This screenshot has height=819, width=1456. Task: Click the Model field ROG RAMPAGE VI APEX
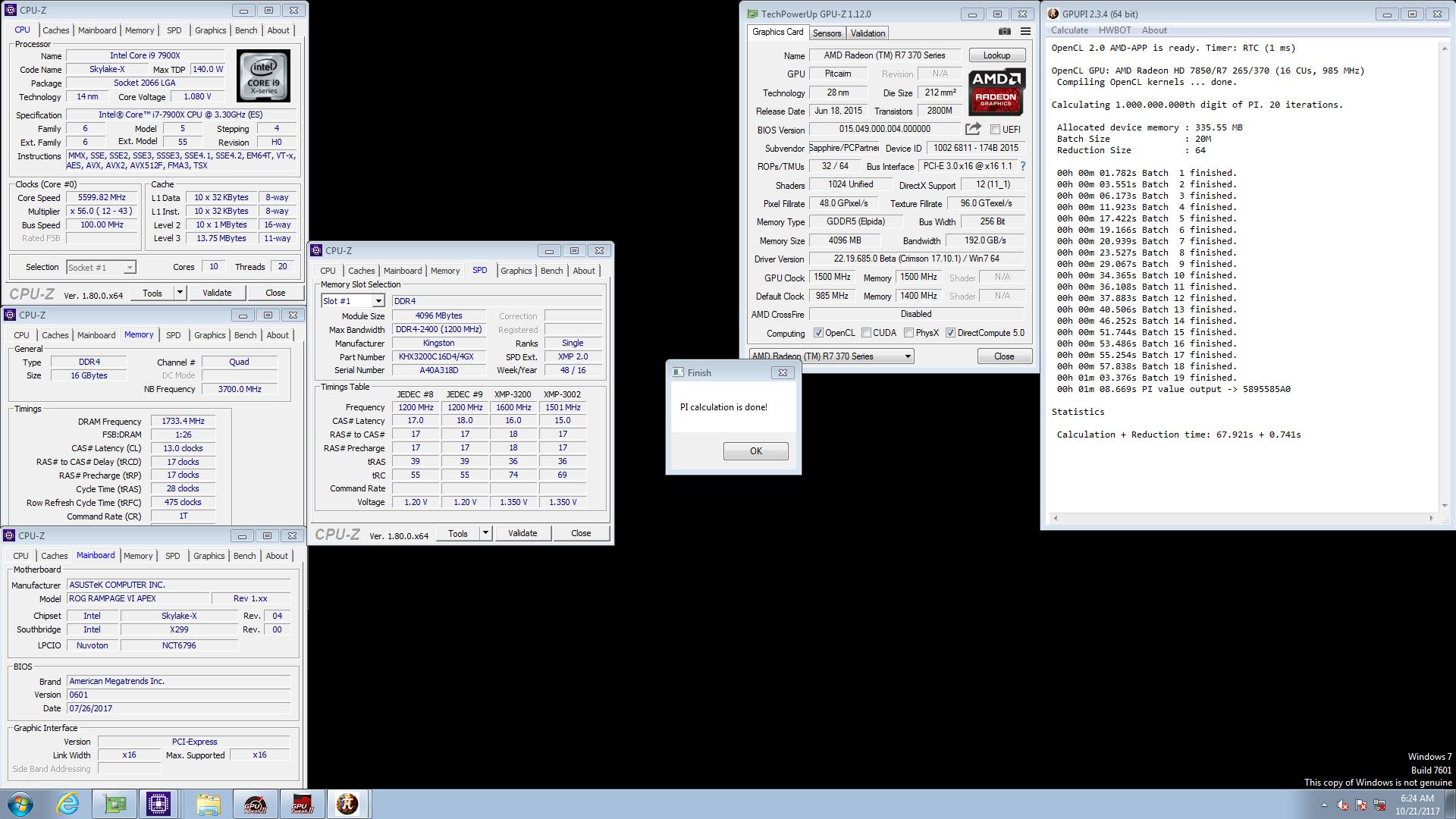pos(137,599)
